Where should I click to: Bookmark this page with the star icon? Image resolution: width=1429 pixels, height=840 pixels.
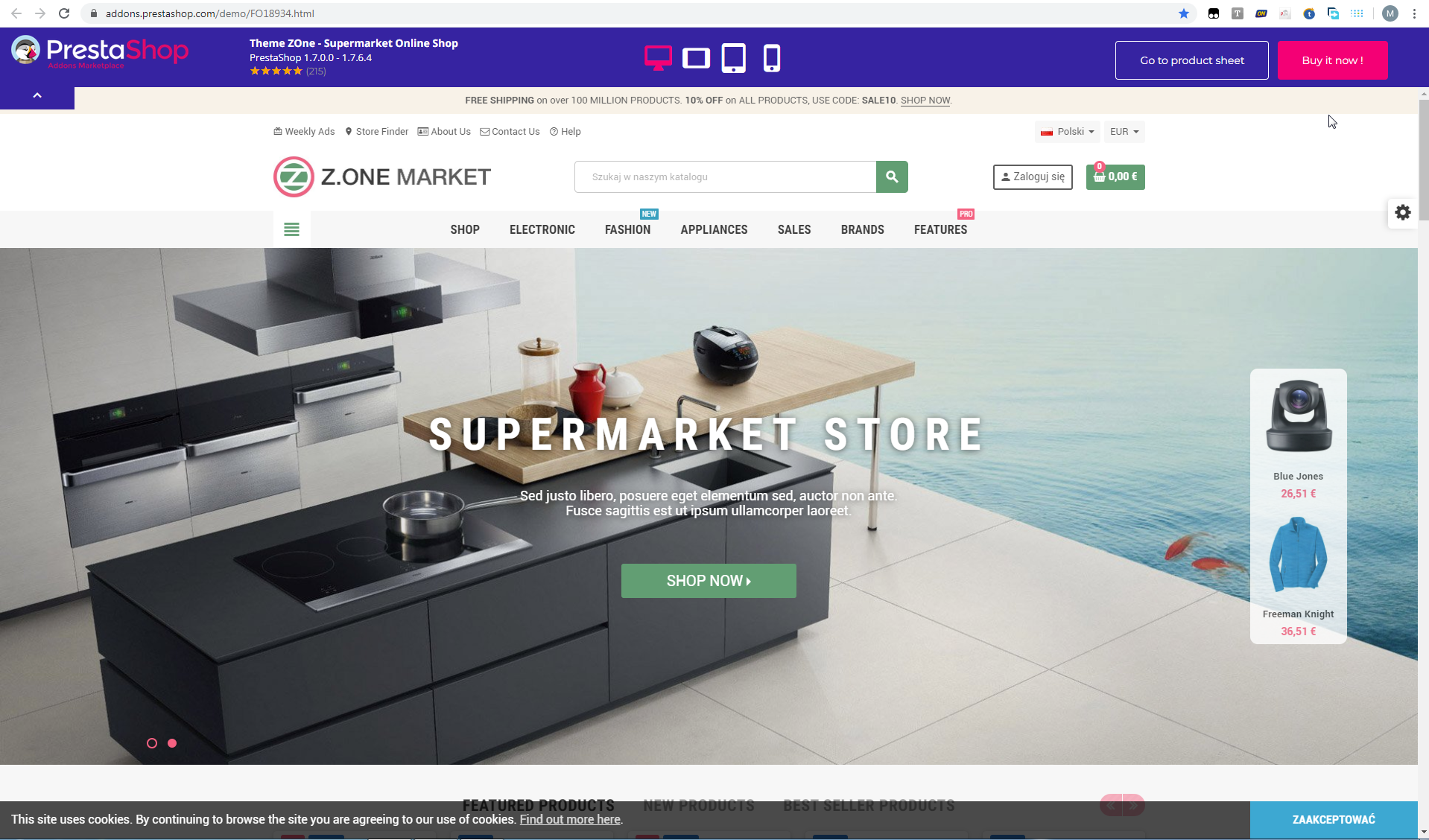click(1183, 13)
